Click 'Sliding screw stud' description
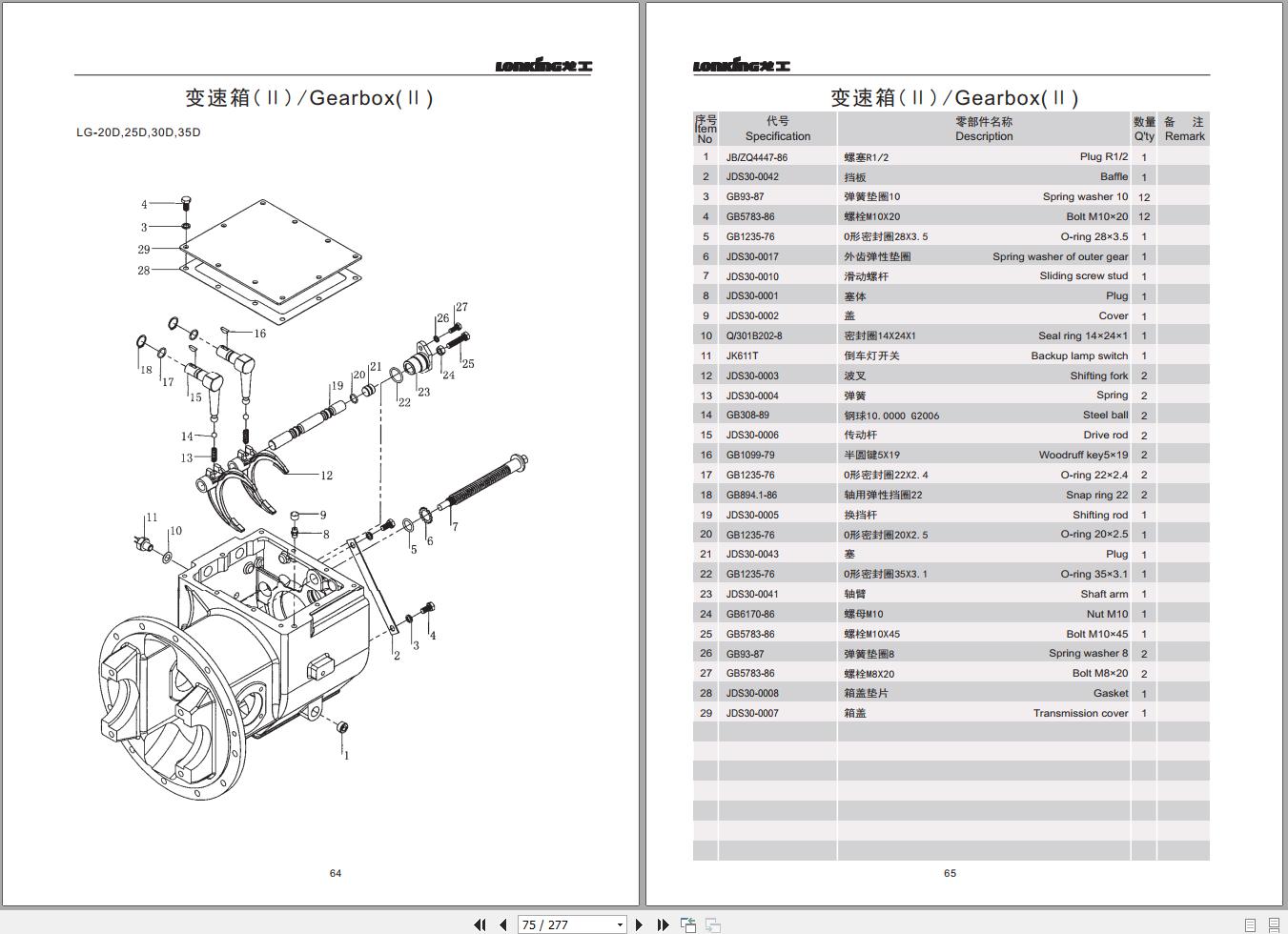The image size is (1288, 934). [1084, 275]
